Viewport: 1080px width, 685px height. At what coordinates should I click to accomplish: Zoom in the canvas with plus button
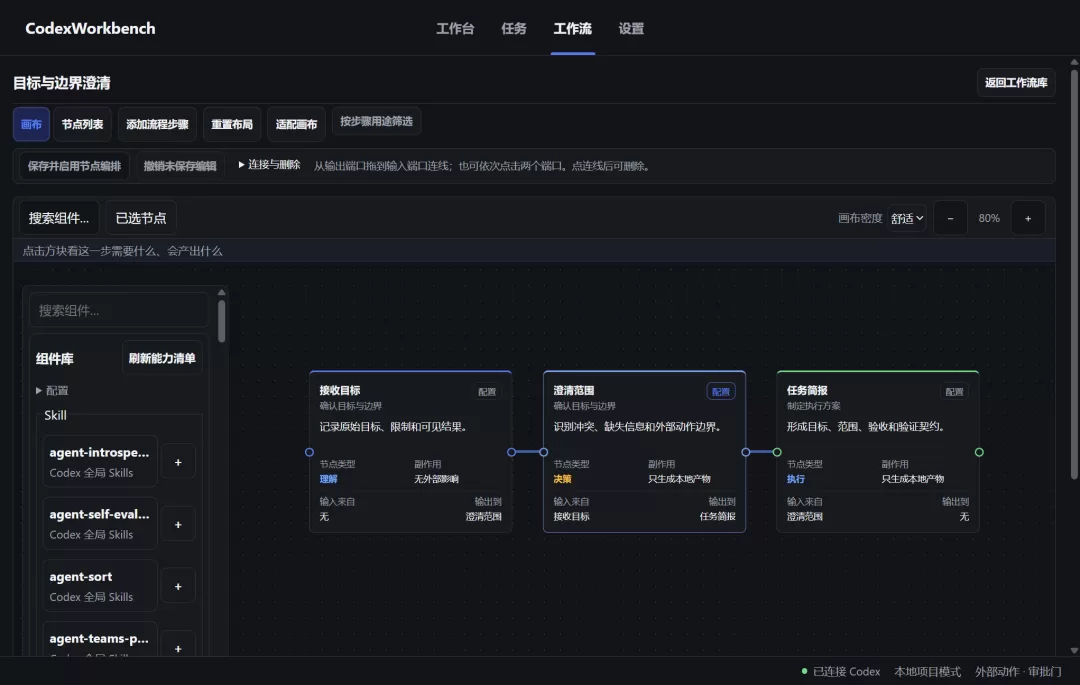click(x=1028, y=218)
